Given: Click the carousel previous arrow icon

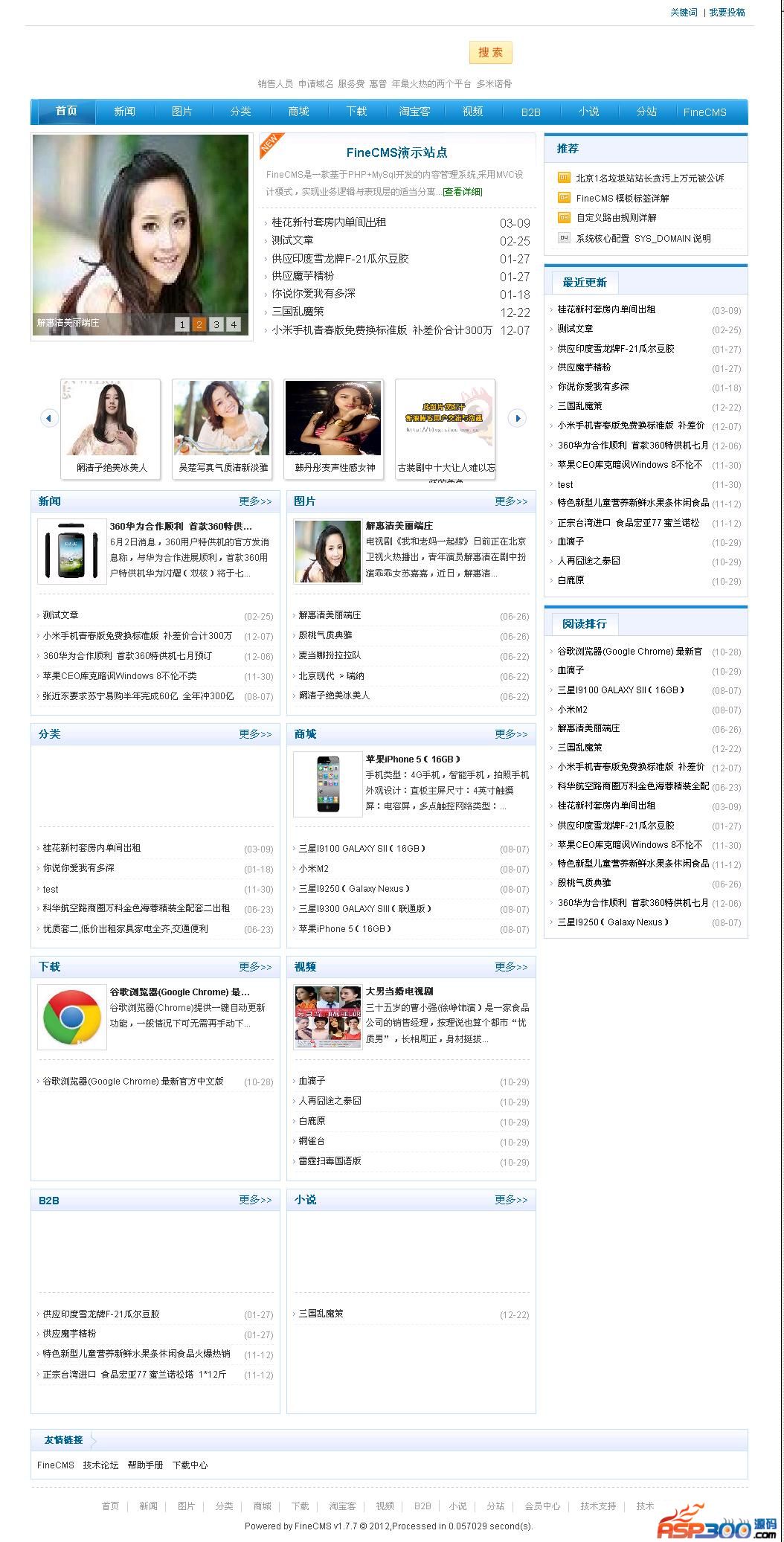Looking at the screenshot, I should (x=49, y=418).
